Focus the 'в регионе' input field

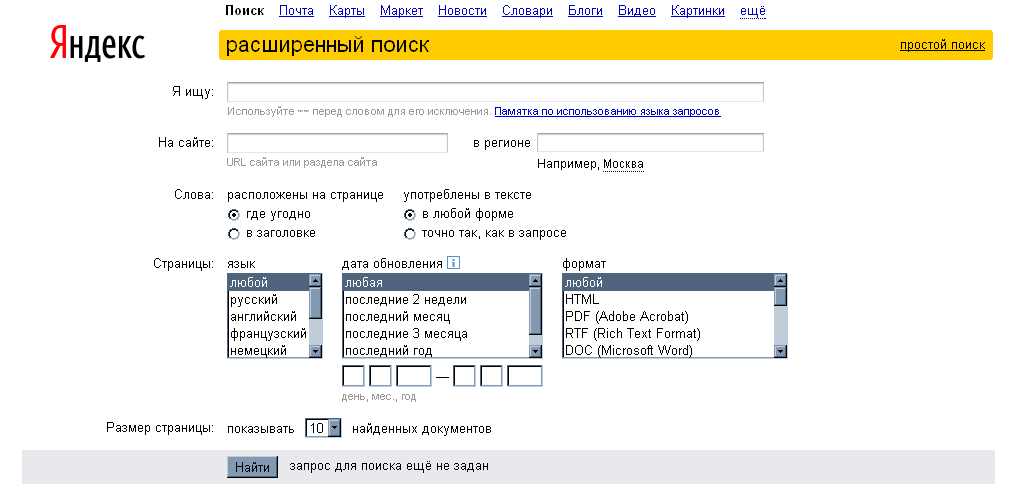coord(650,143)
